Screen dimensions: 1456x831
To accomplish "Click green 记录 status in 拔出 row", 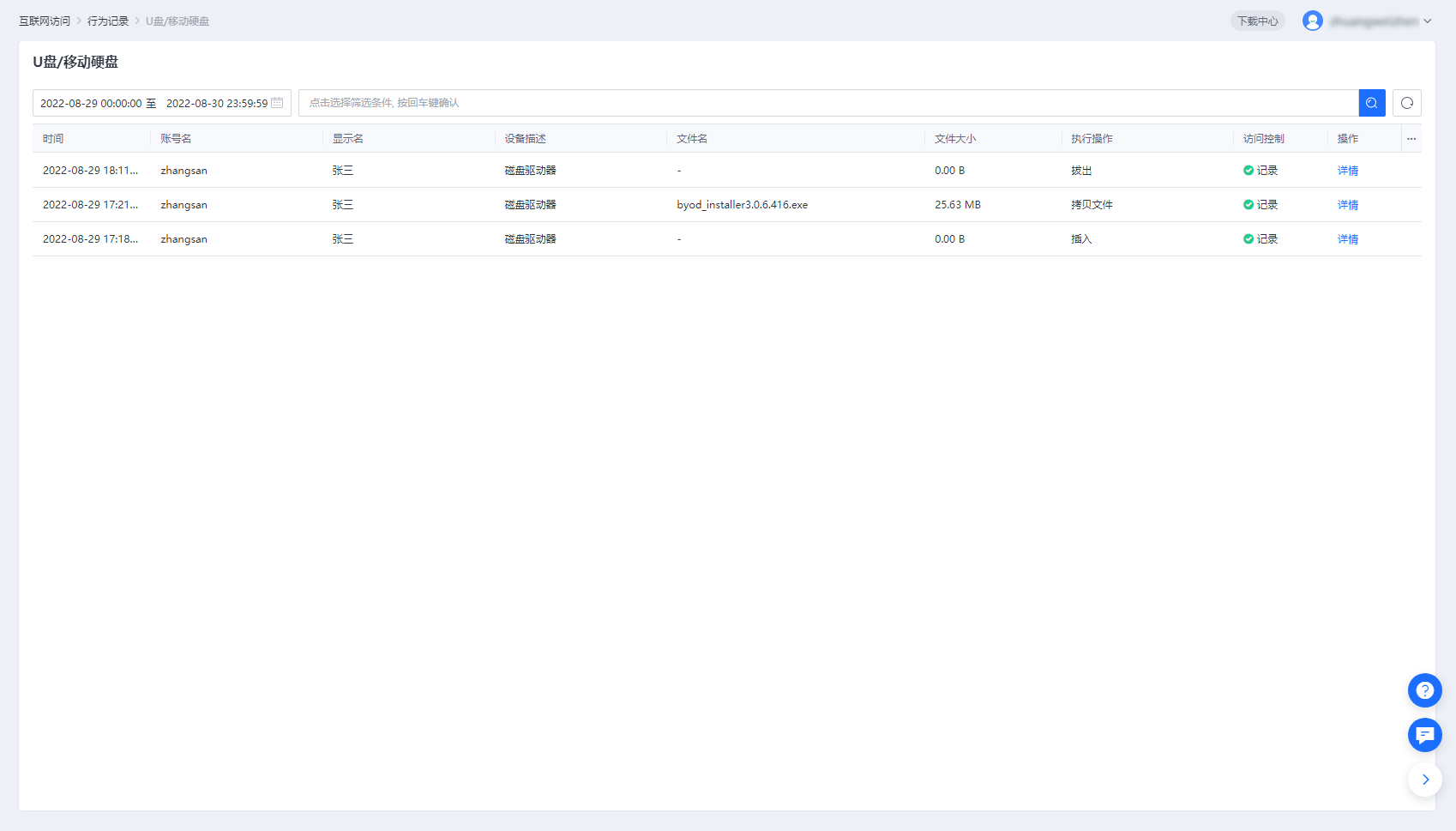I will tap(1260, 171).
